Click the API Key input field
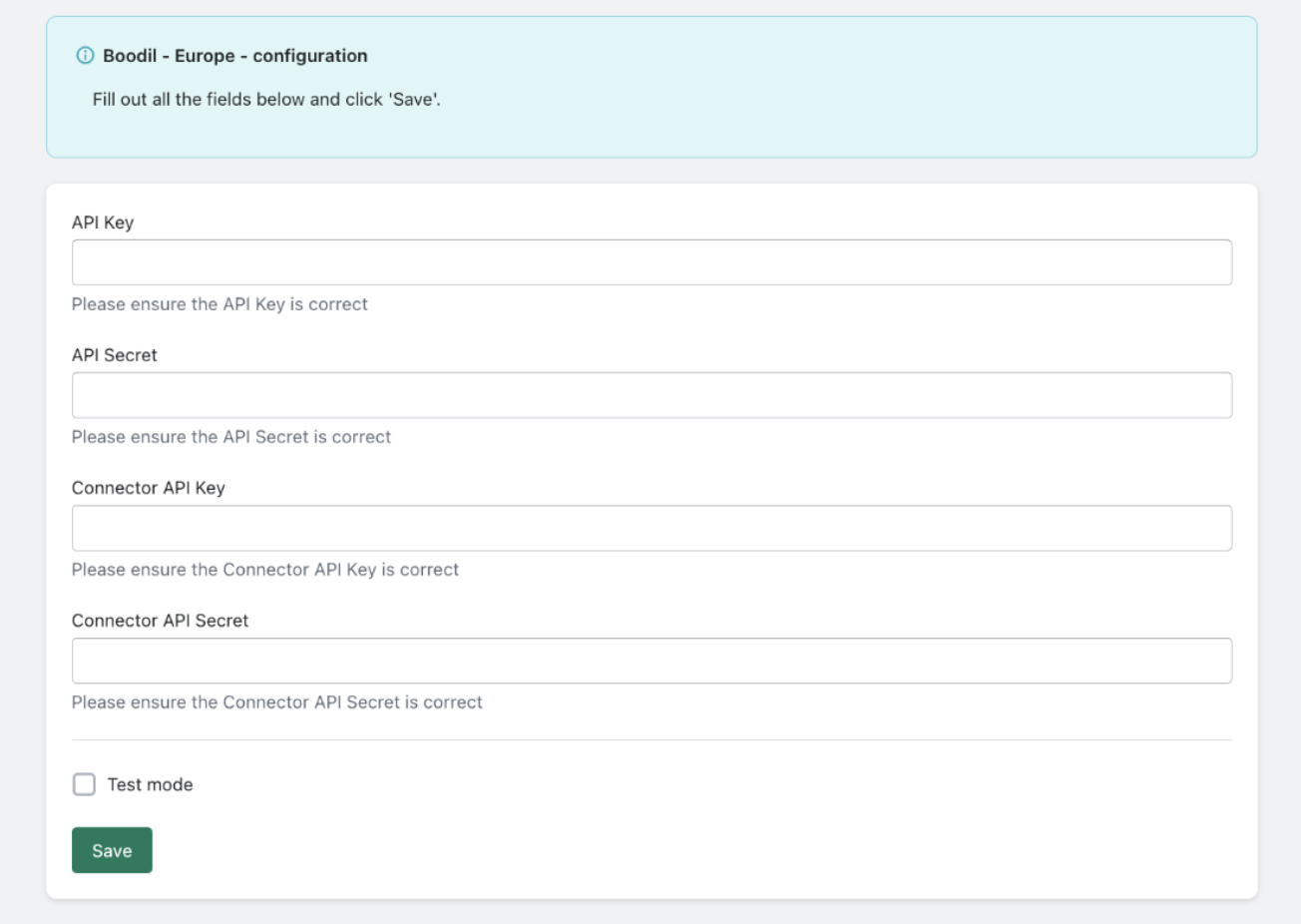Image resolution: width=1301 pixels, height=924 pixels. pos(651,262)
